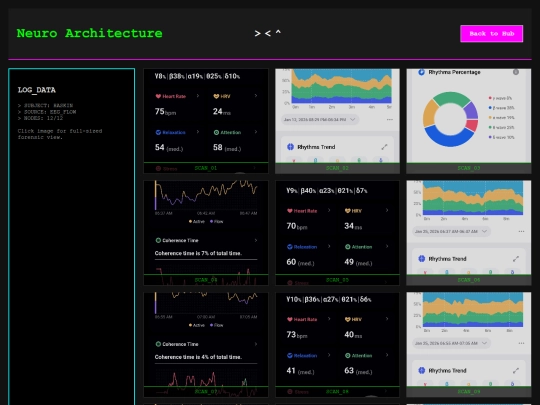Viewport: 540px width, 405px height.
Task: Click the '> < ^' symbols in header
Action: (268, 33)
